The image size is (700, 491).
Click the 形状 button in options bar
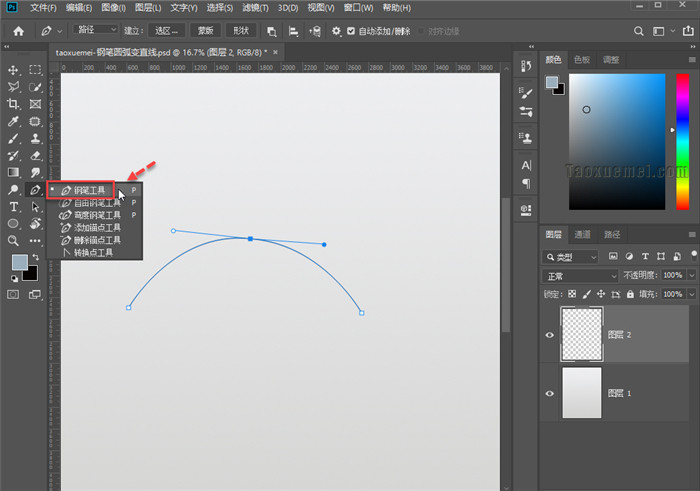click(239, 30)
